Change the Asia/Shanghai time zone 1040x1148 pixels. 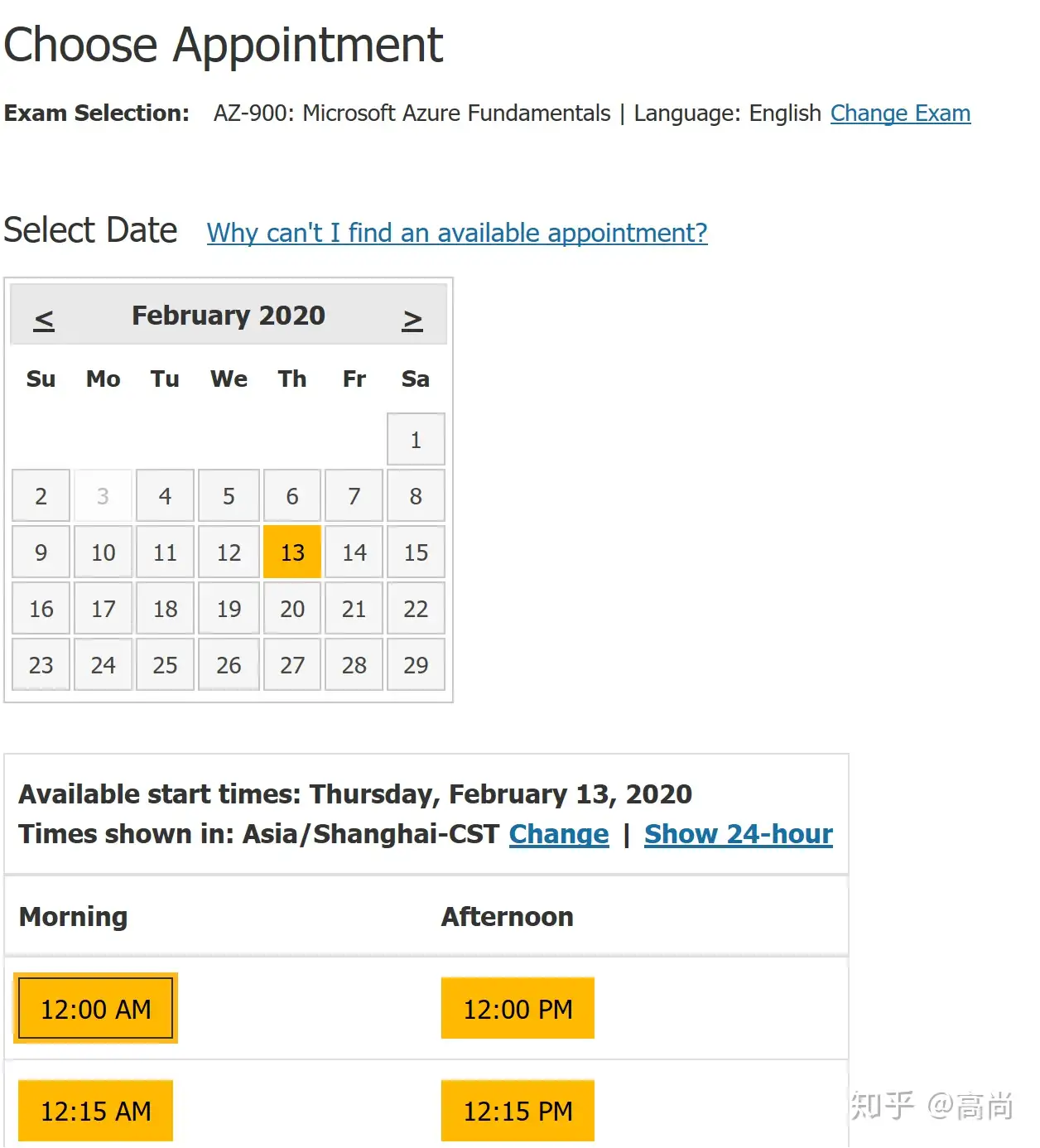point(559,834)
